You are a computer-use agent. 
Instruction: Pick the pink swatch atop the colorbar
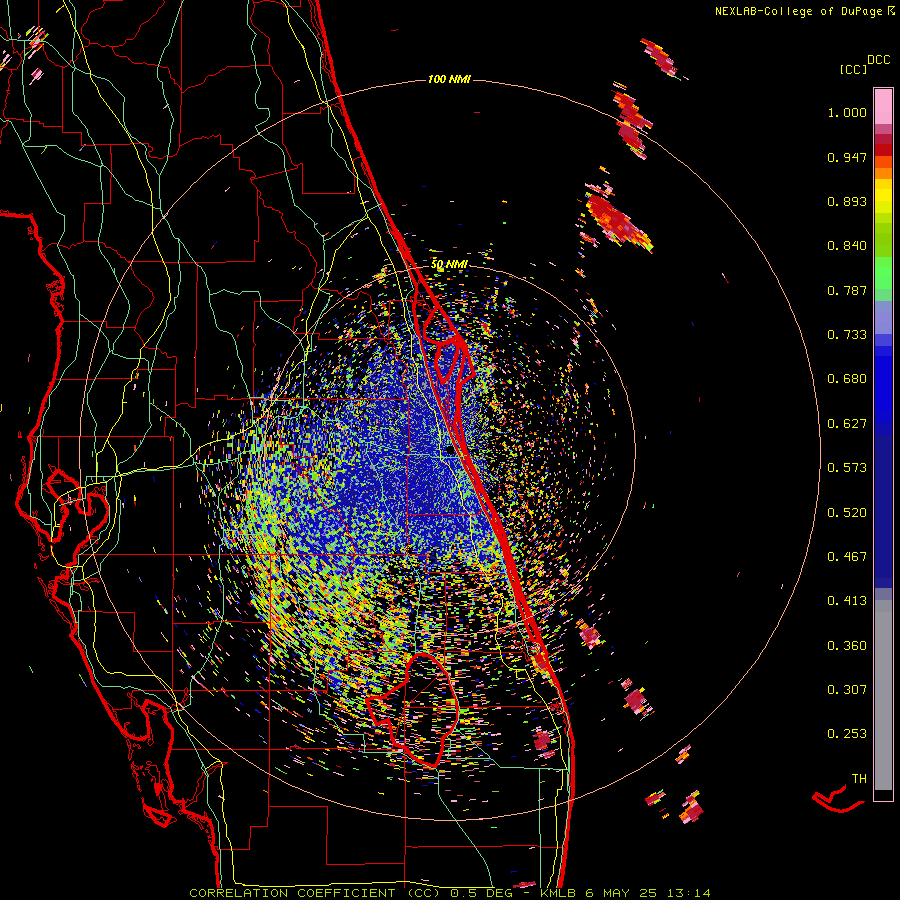tap(883, 107)
